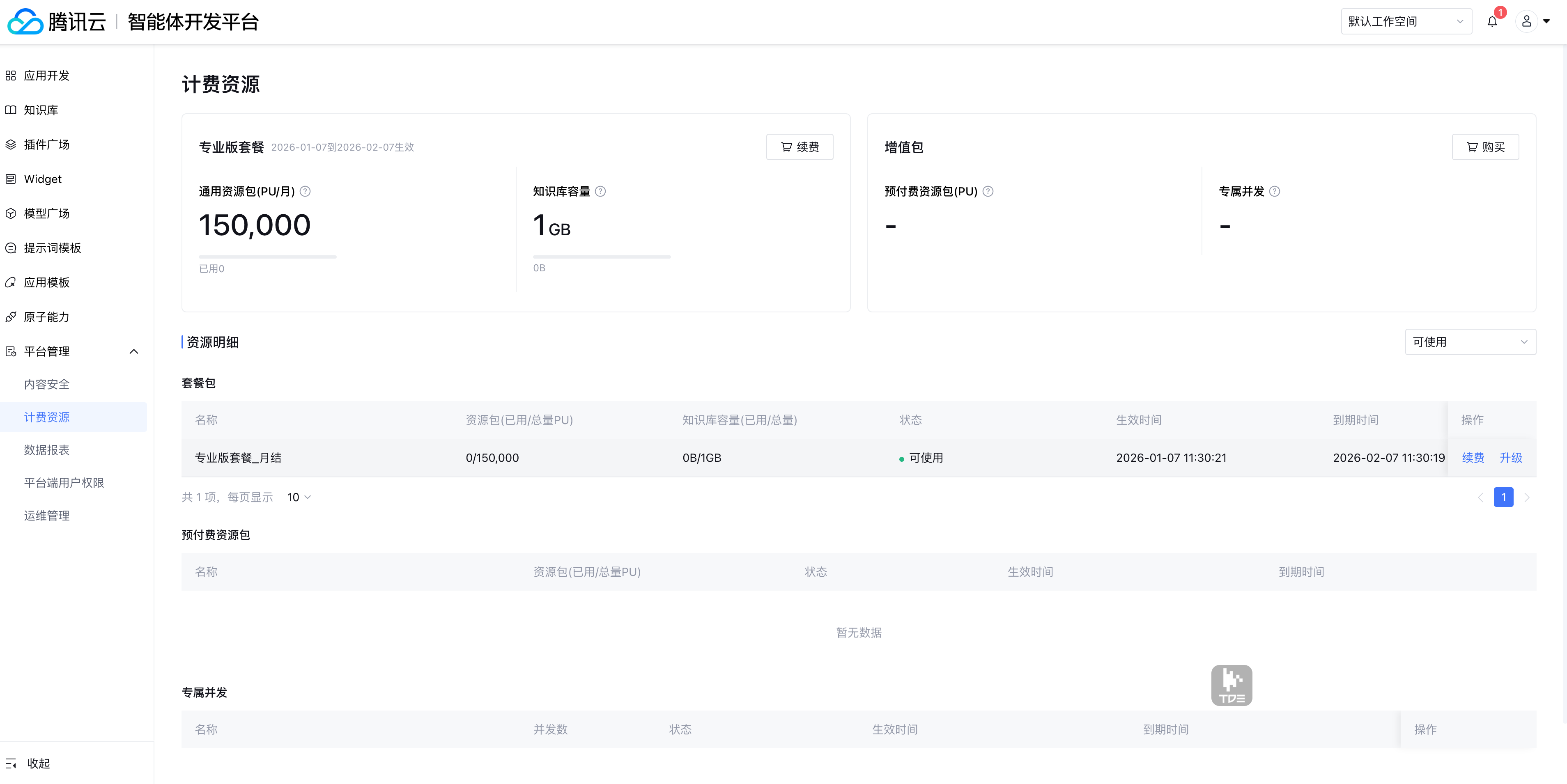Screen dimensions: 1567x784
Task: Click page number 1 in pagination
Action: point(1503,497)
